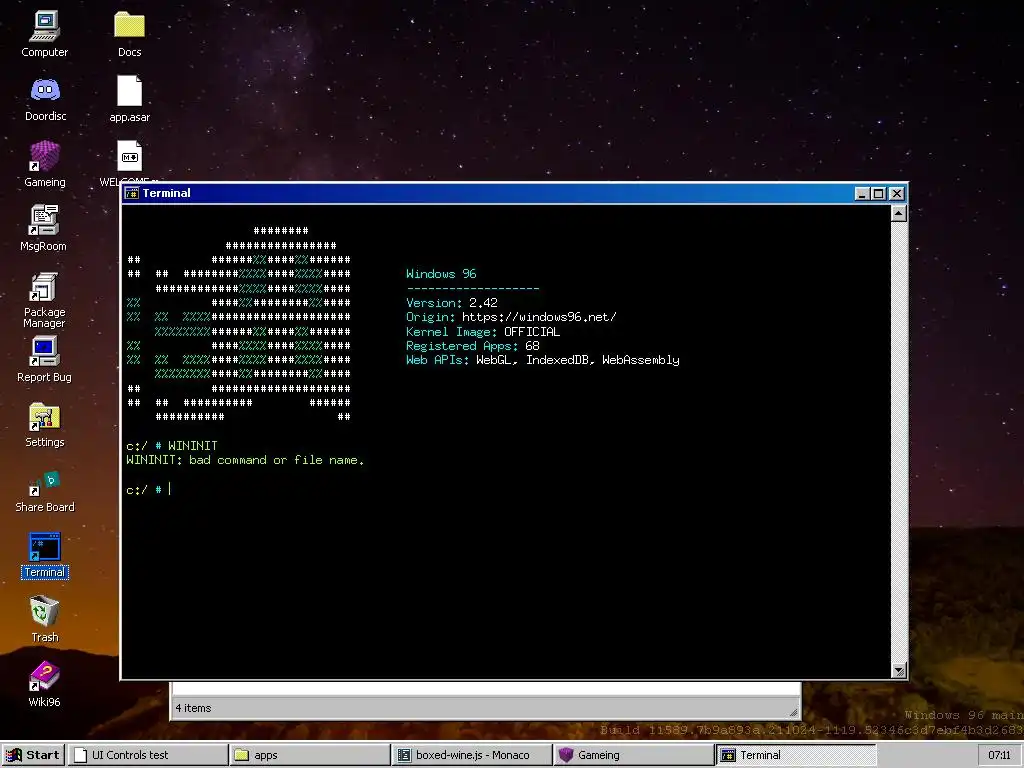The height and width of the screenshot is (768, 1024).
Task: Open the Computer desktop icon
Action: tap(44, 34)
